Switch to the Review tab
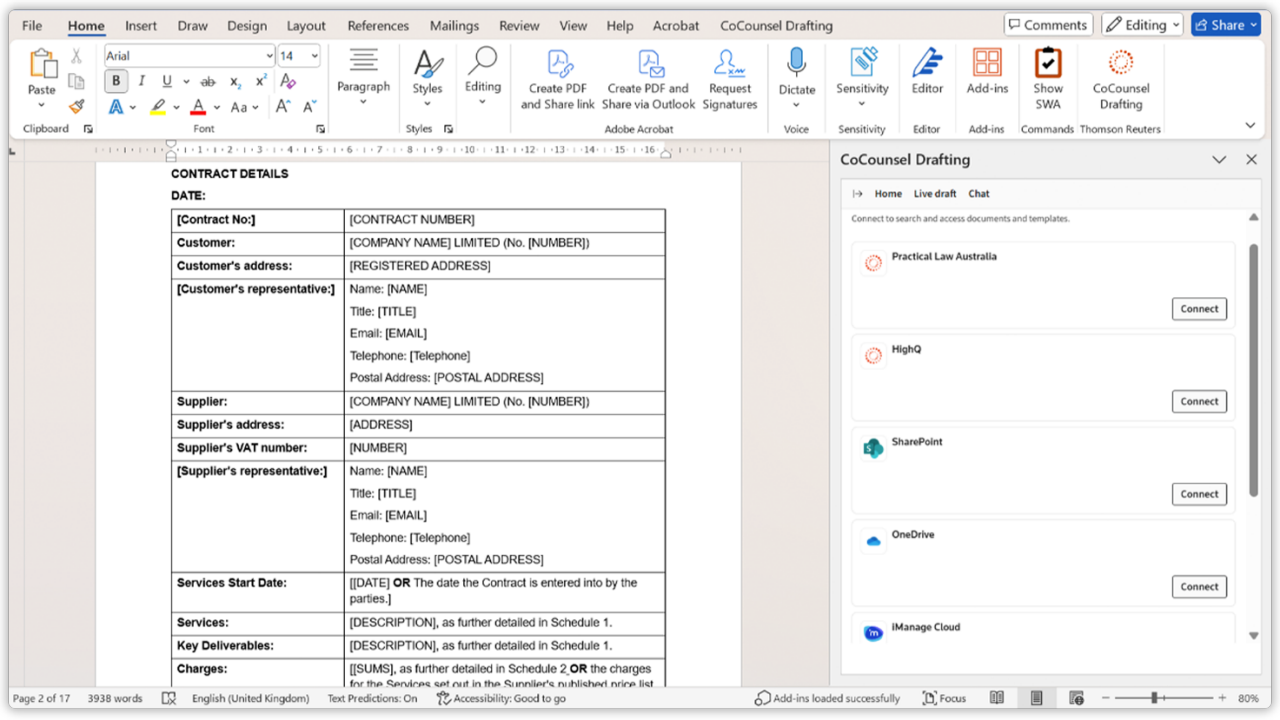This screenshot has height=720, width=1280. coord(519,26)
